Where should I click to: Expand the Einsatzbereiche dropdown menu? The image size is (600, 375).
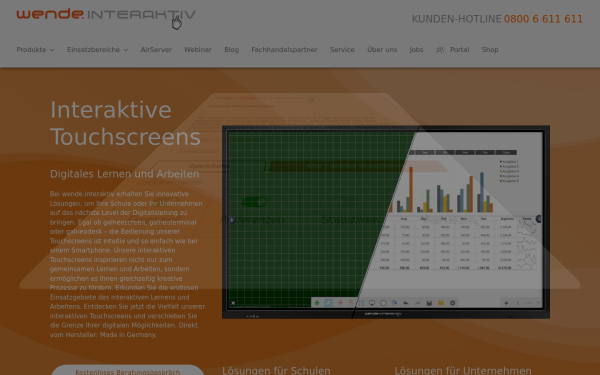click(97, 50)
